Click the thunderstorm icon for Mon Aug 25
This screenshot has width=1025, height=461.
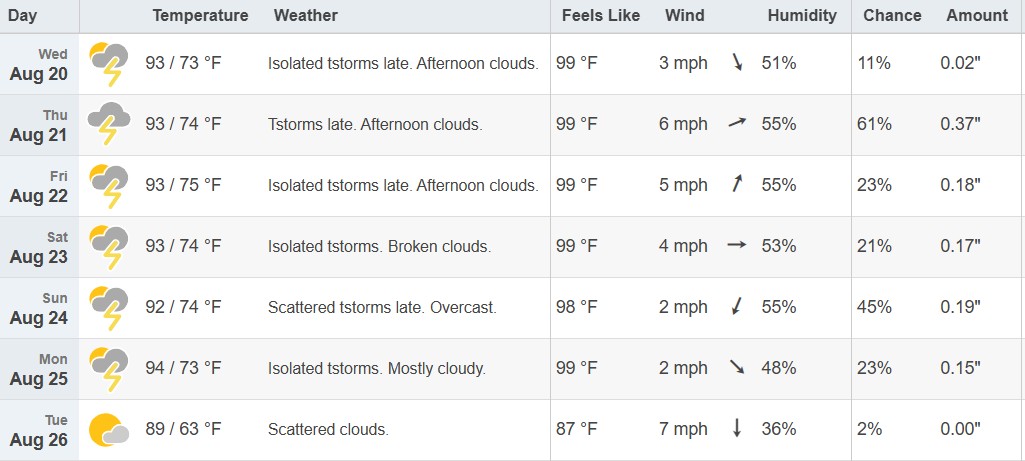click(109, 369)
